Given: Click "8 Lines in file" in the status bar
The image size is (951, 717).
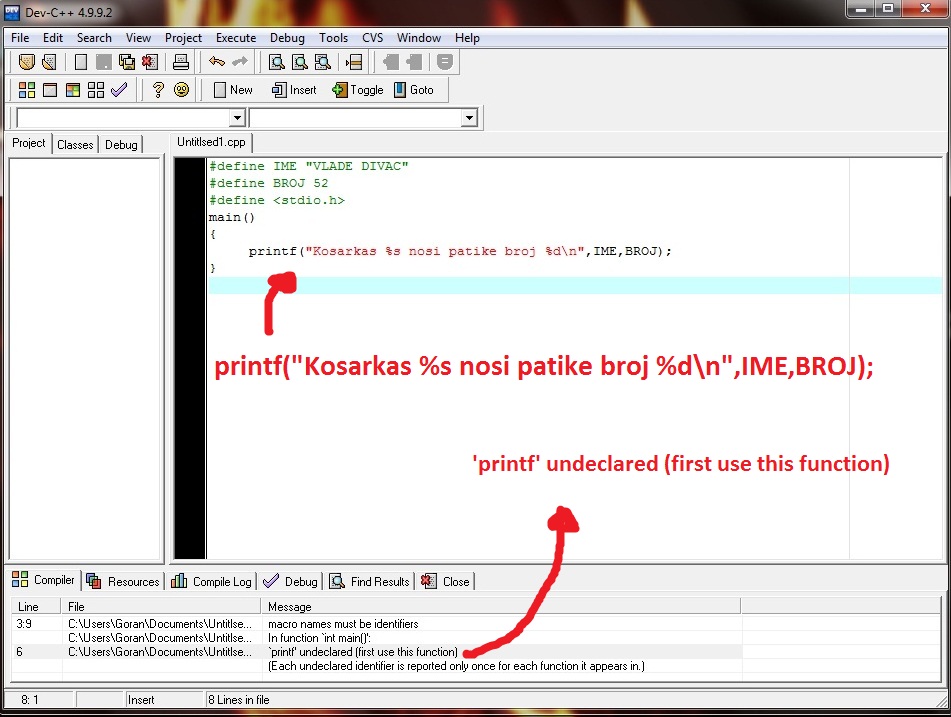Looking at the screenshot, I should pos(238,699).
